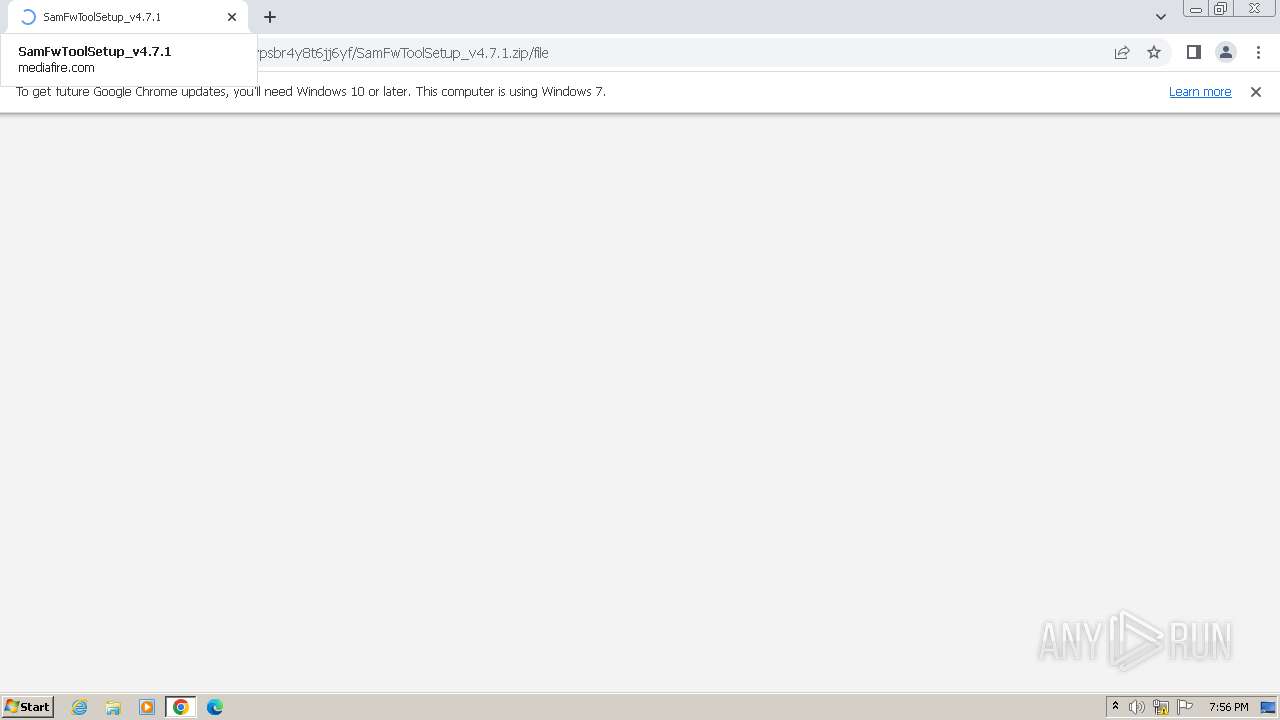Image resolution: width=1280 pixels, height=720 pixels.
Task: Click the mediafire.com text in tab tooltip
Action: coord(56,68)
